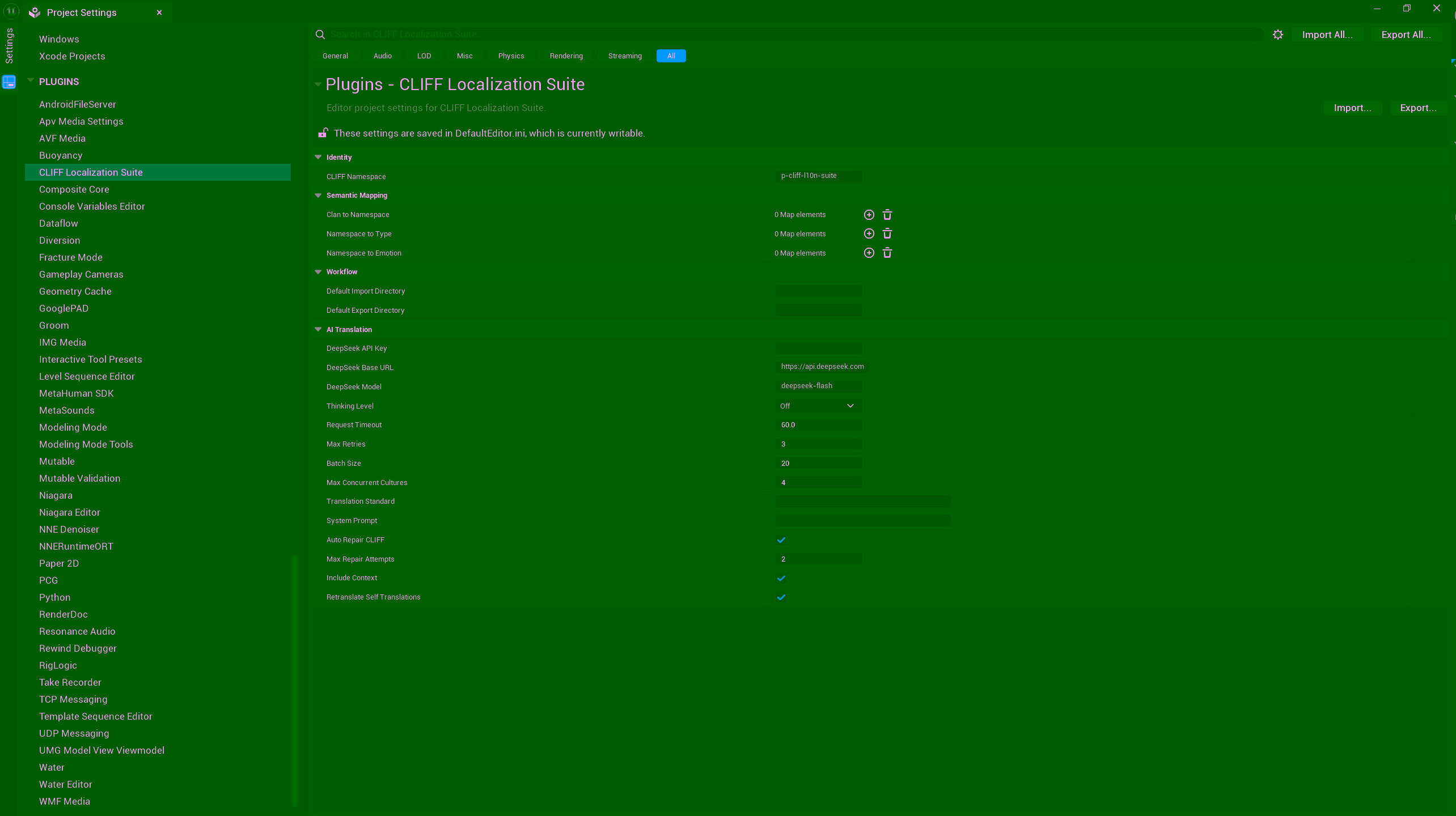Viewport: 1456px width, 816px height.
Task: Empty the Clan to Namespace map
Action: pyautogui.click(x=887, y=215)
